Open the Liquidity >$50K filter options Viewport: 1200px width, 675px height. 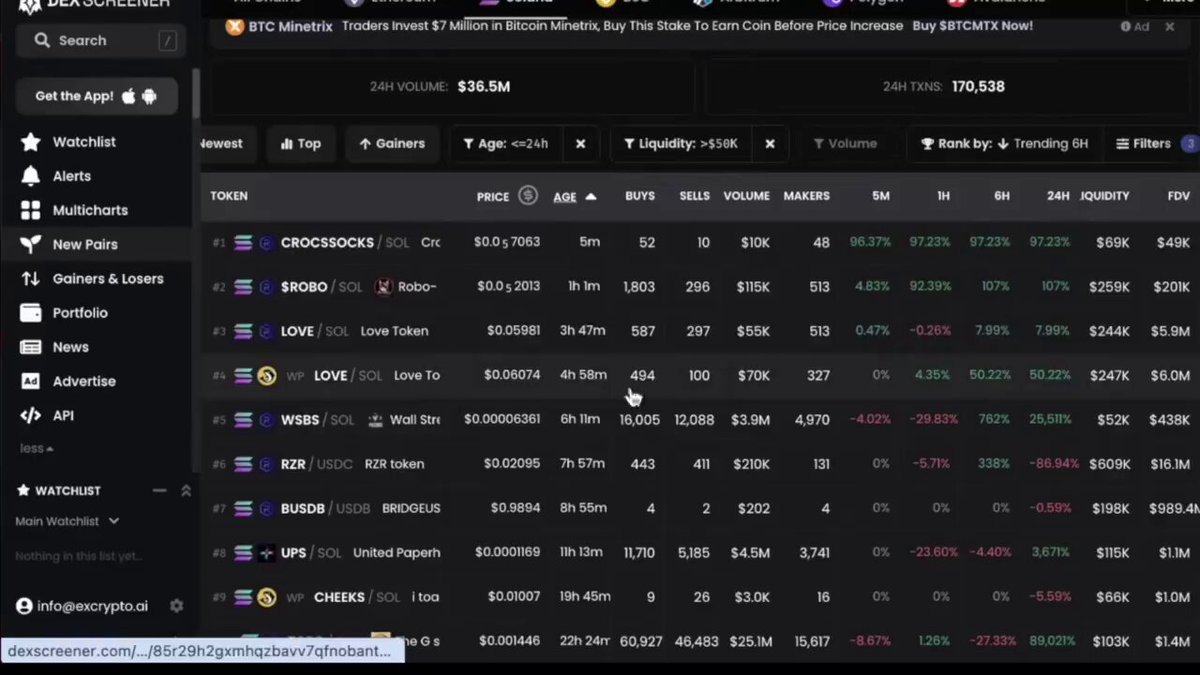point(681,144)
